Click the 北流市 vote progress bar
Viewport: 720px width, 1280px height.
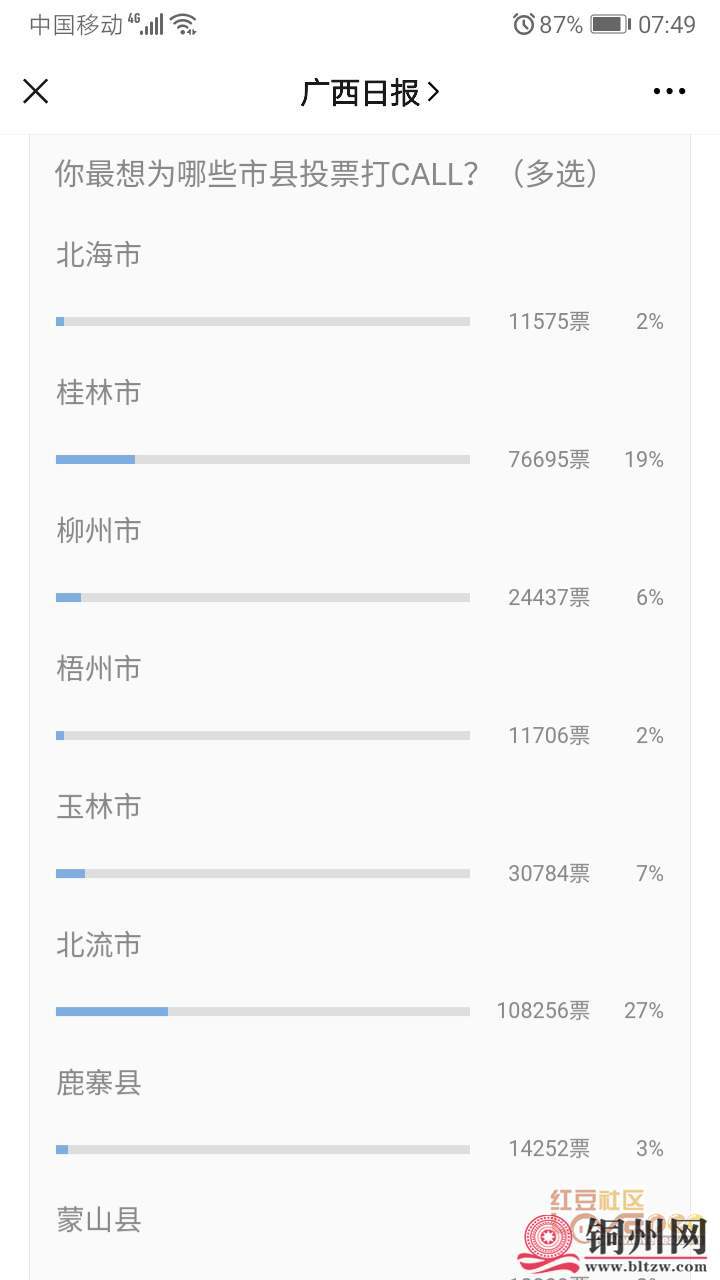point(263,1011)
